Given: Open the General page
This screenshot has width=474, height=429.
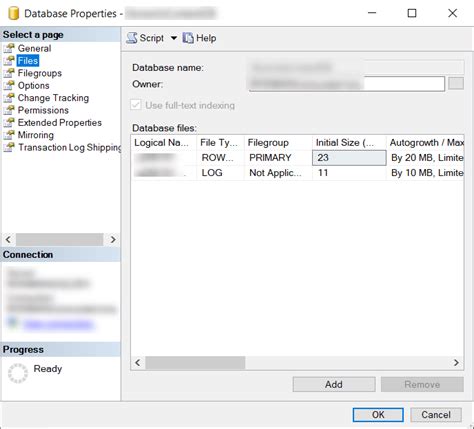Looking at the screenshot, I should coord(34,48).
